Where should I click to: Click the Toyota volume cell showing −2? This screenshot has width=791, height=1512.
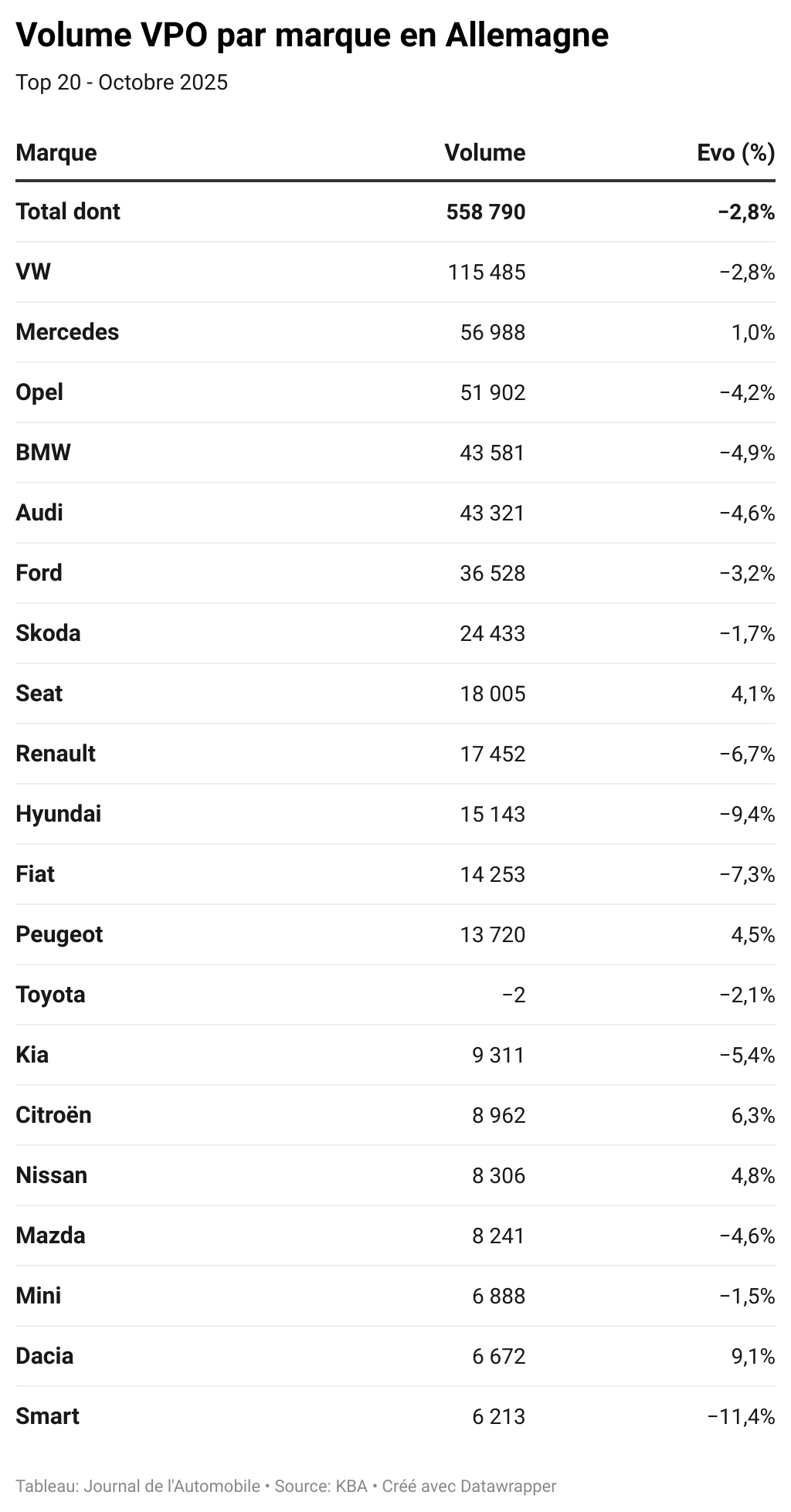(514, 995)
